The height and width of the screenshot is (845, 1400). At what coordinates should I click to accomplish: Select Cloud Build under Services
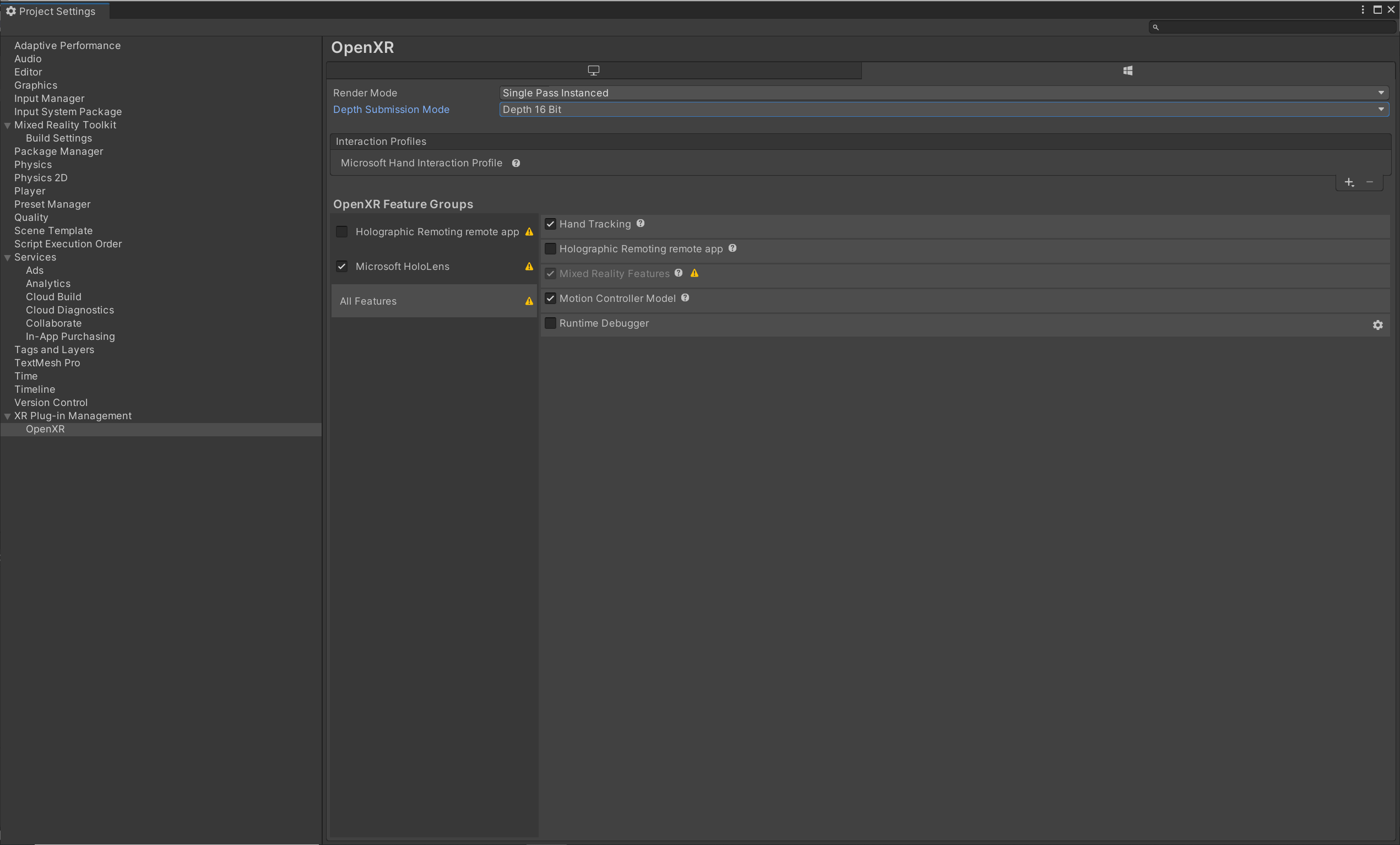pos(53,296)
